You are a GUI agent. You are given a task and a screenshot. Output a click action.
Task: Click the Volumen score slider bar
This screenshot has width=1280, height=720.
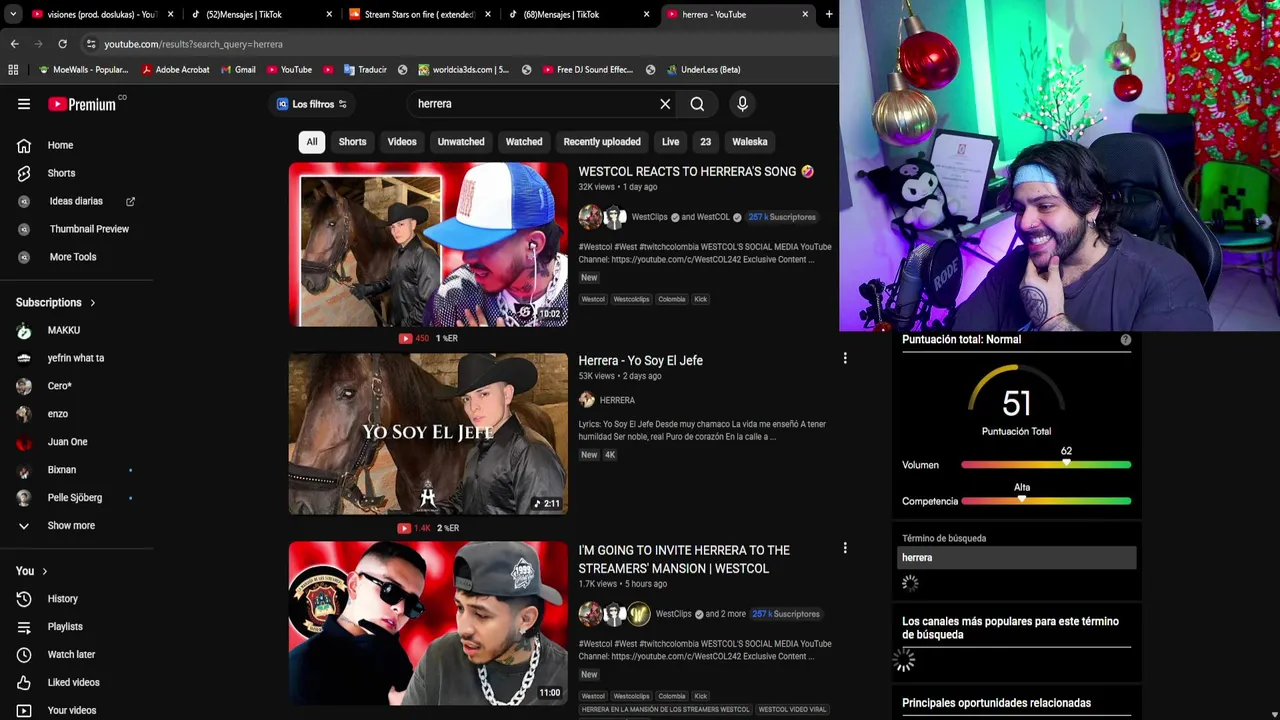[1046, 465]
